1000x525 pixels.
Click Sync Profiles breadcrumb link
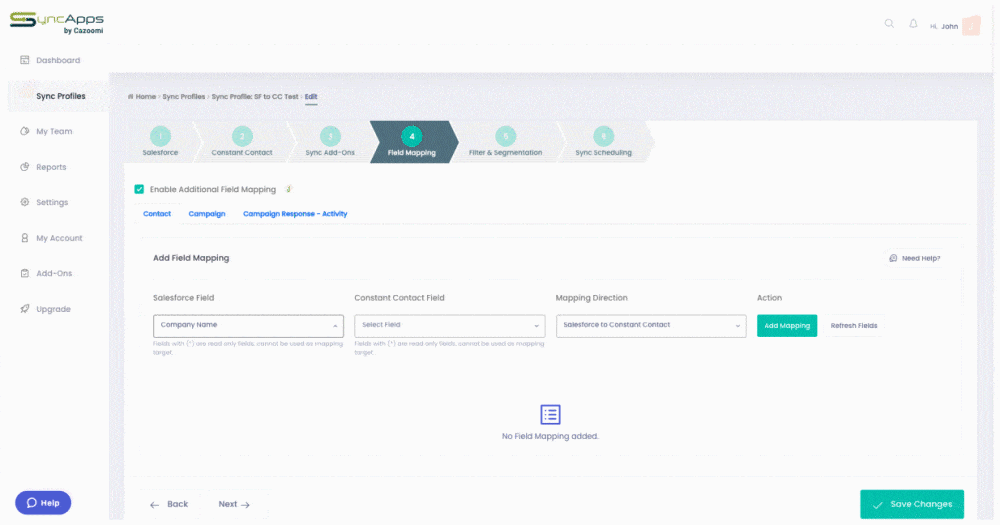[x=184, y=97]
